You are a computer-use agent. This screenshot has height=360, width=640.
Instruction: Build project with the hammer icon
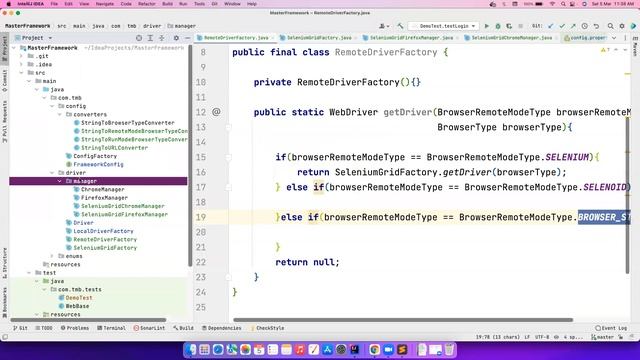[400, 26]
